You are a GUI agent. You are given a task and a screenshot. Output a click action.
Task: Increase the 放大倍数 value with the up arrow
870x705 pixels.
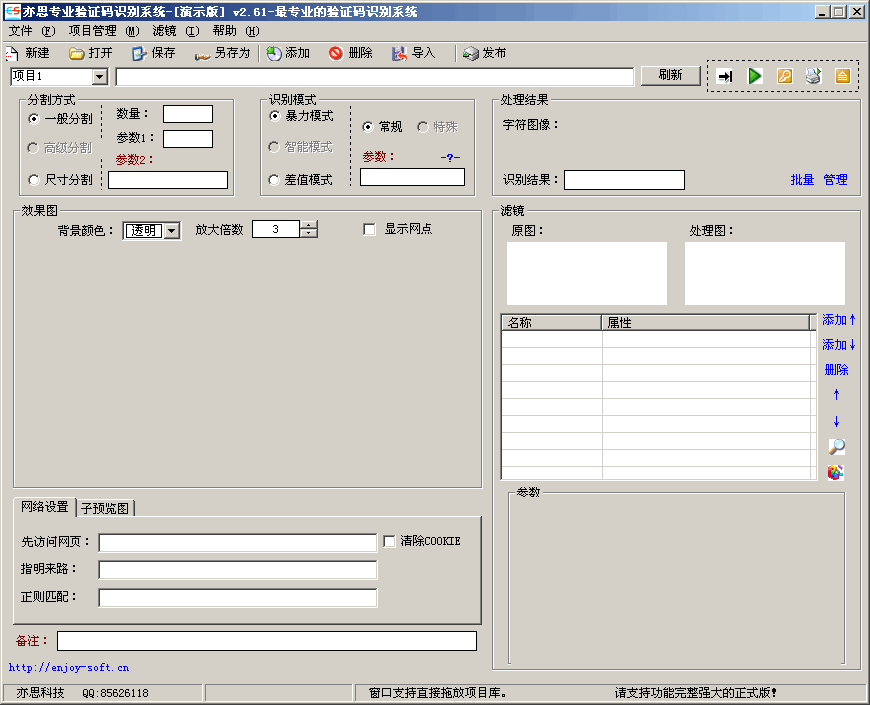(309, 225)
